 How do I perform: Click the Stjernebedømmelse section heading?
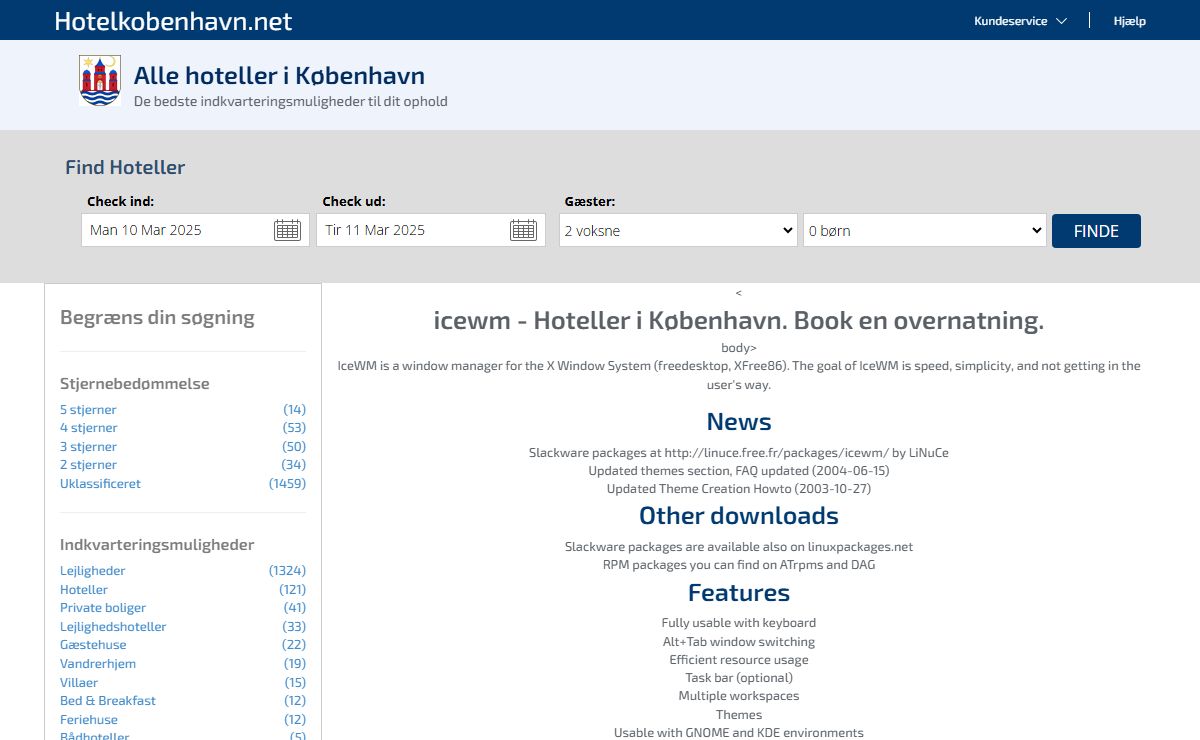pos(135,384)
